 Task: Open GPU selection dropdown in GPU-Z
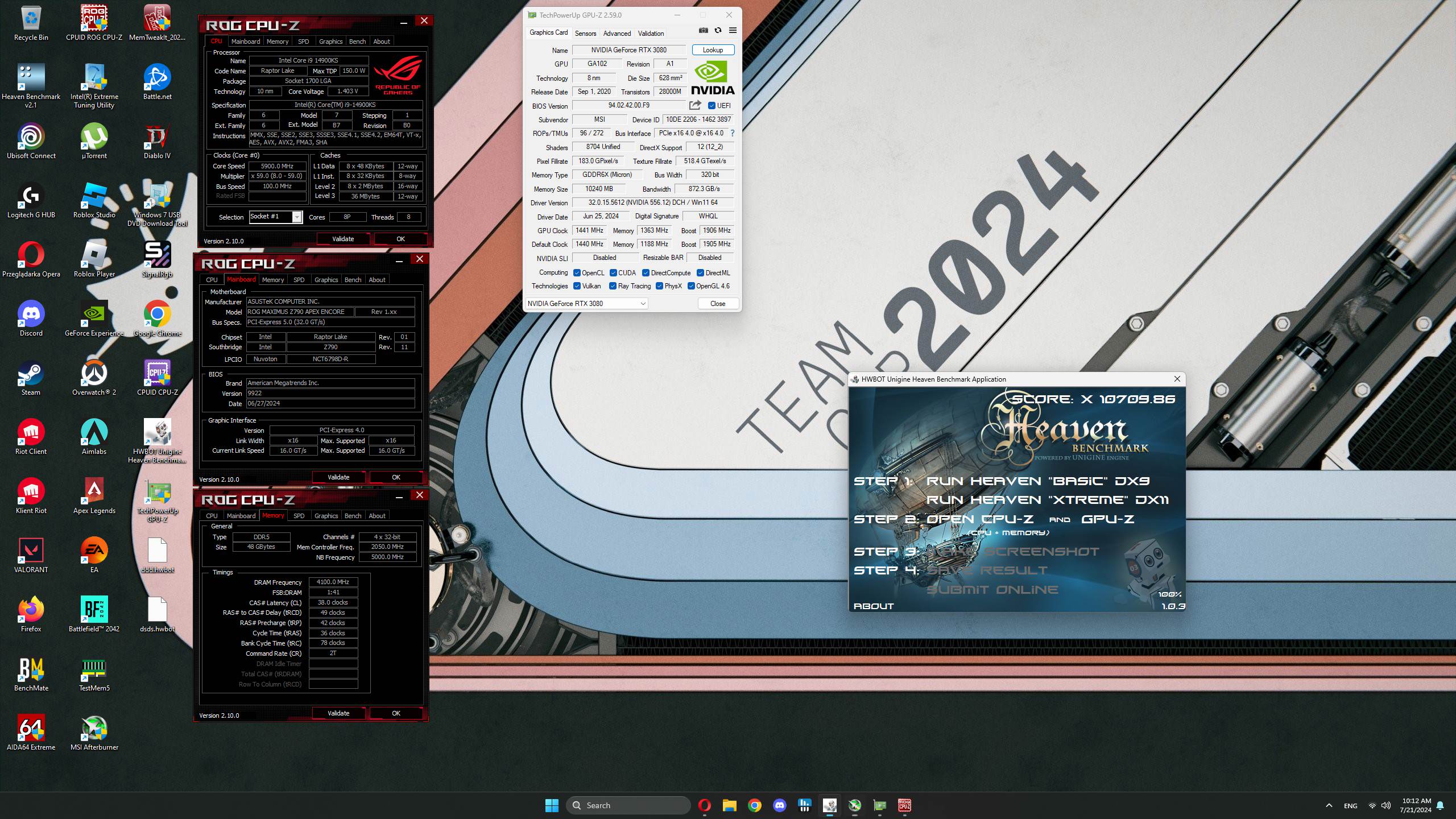[587, 304]
